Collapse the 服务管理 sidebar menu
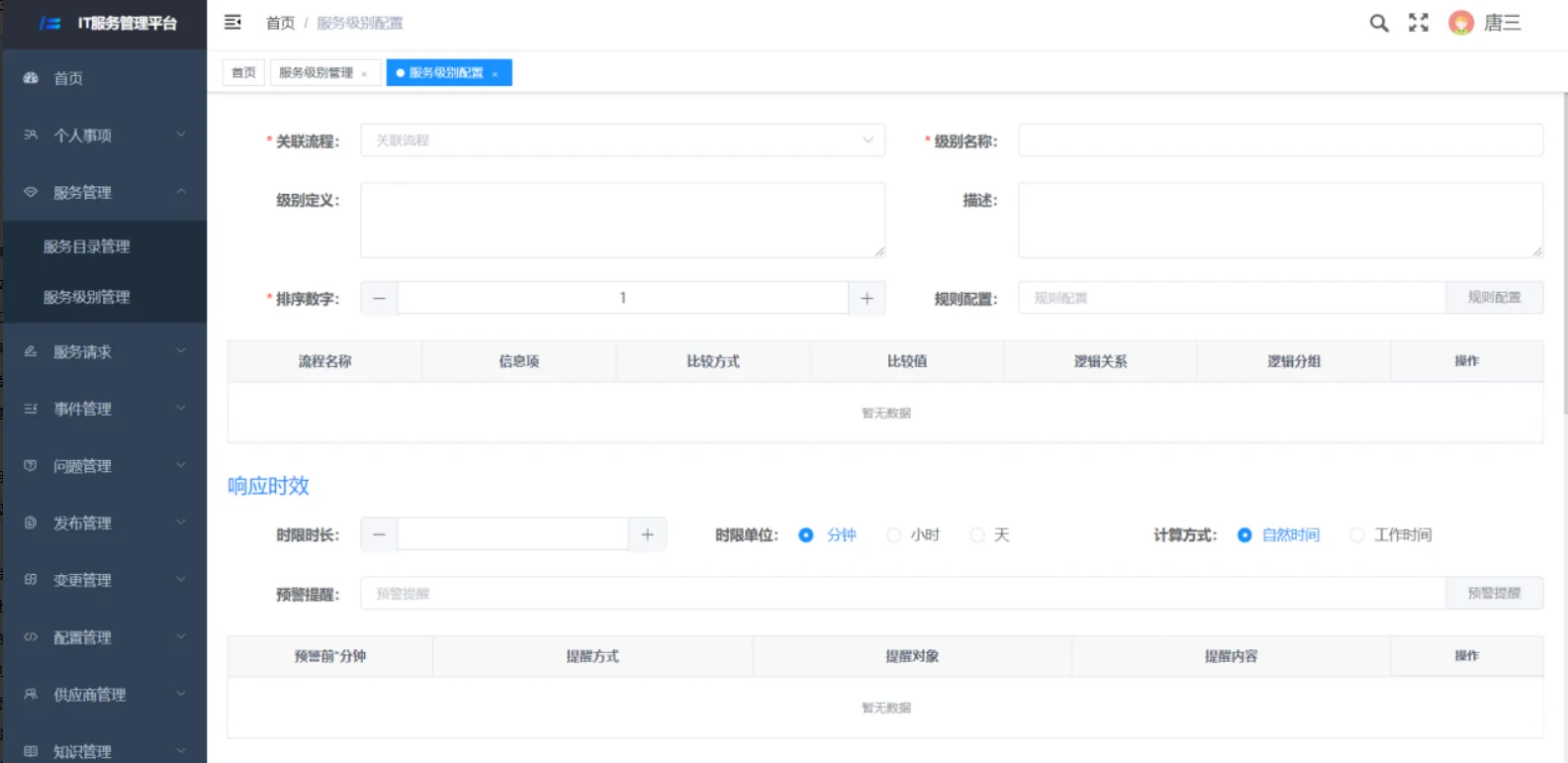This screenshot has width=1568, height=763. click(x=104, y=192)
